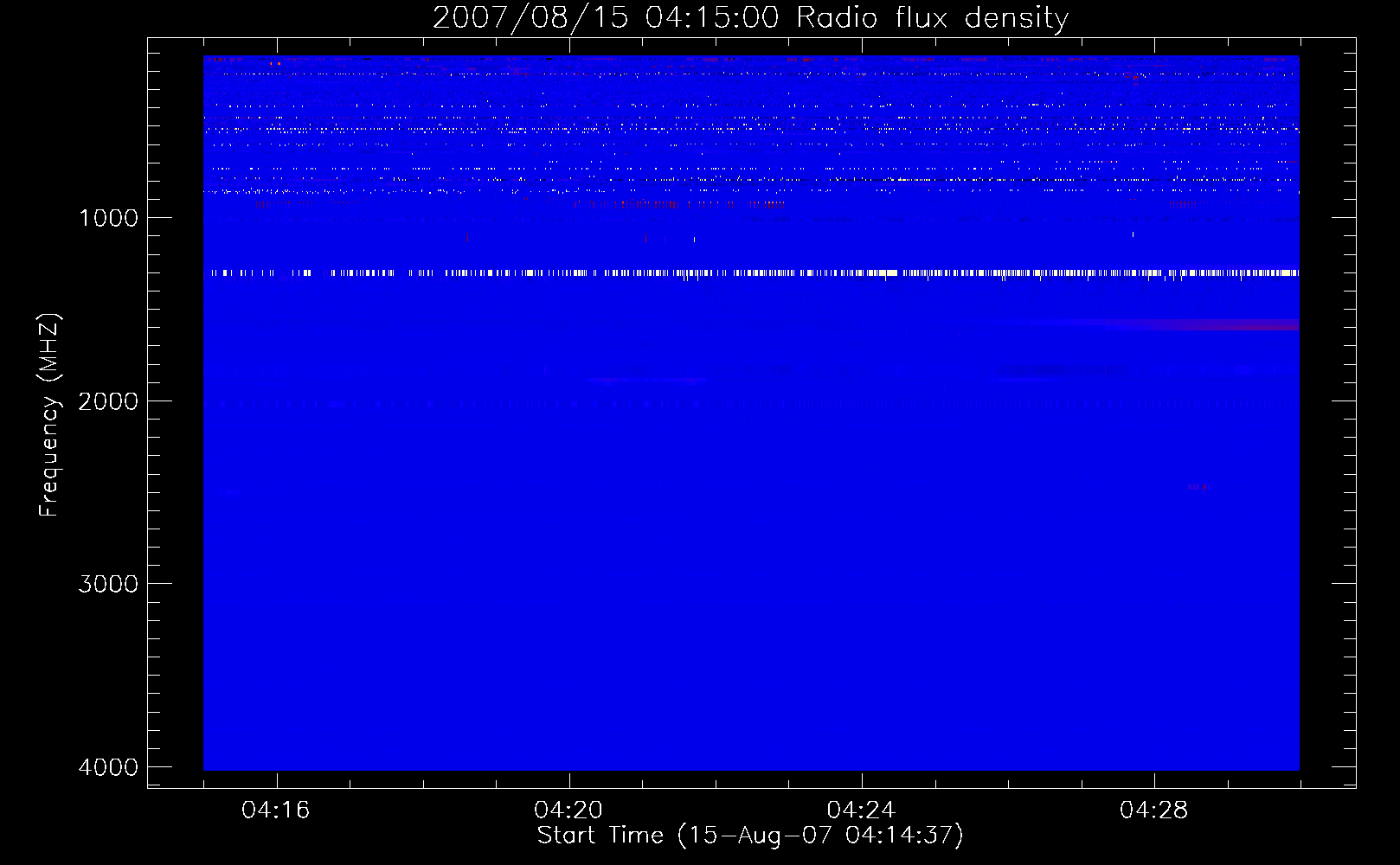Click the 1000 frequency tick label

coord(108,218)
